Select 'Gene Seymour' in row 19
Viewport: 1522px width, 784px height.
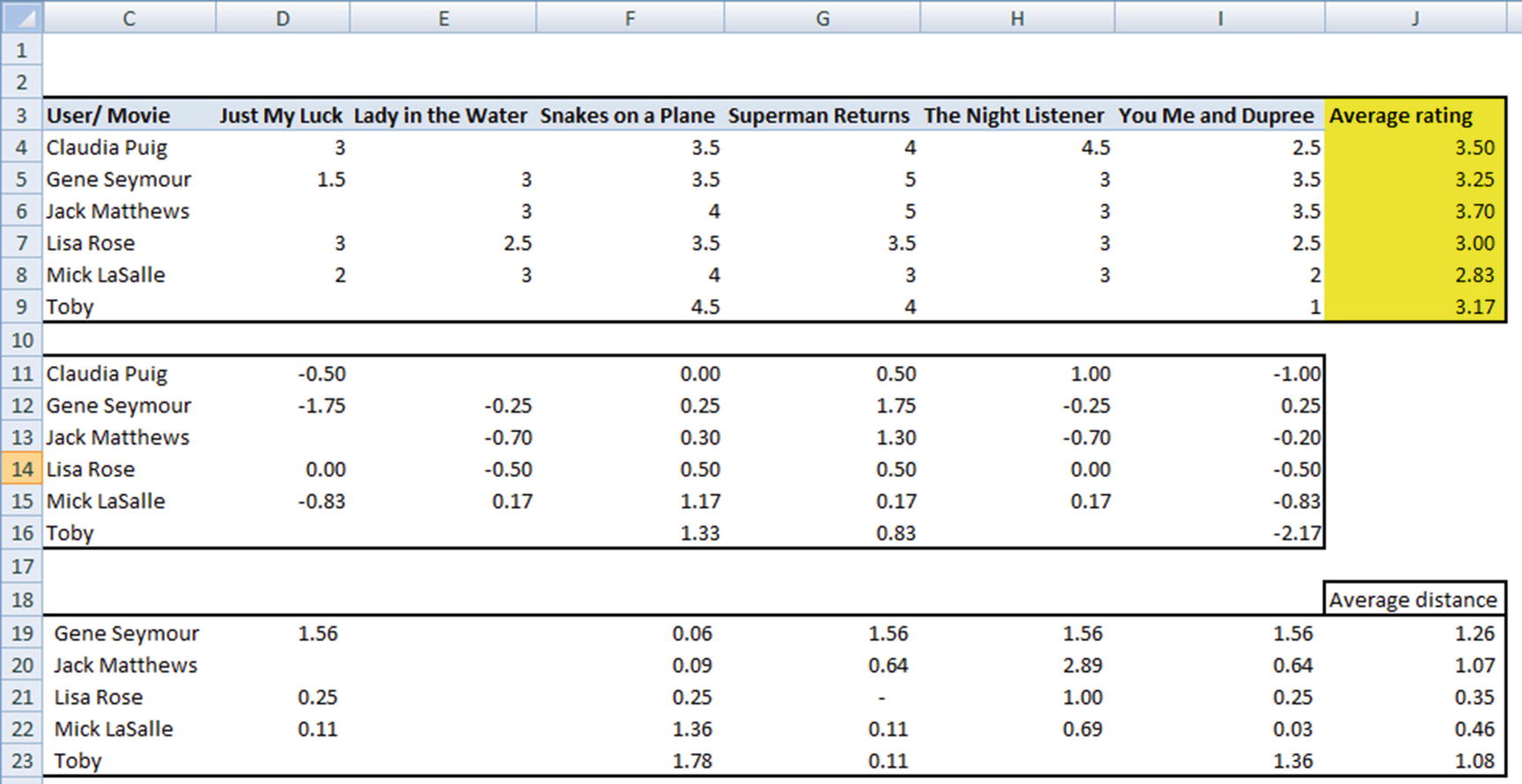pos(126,633)
